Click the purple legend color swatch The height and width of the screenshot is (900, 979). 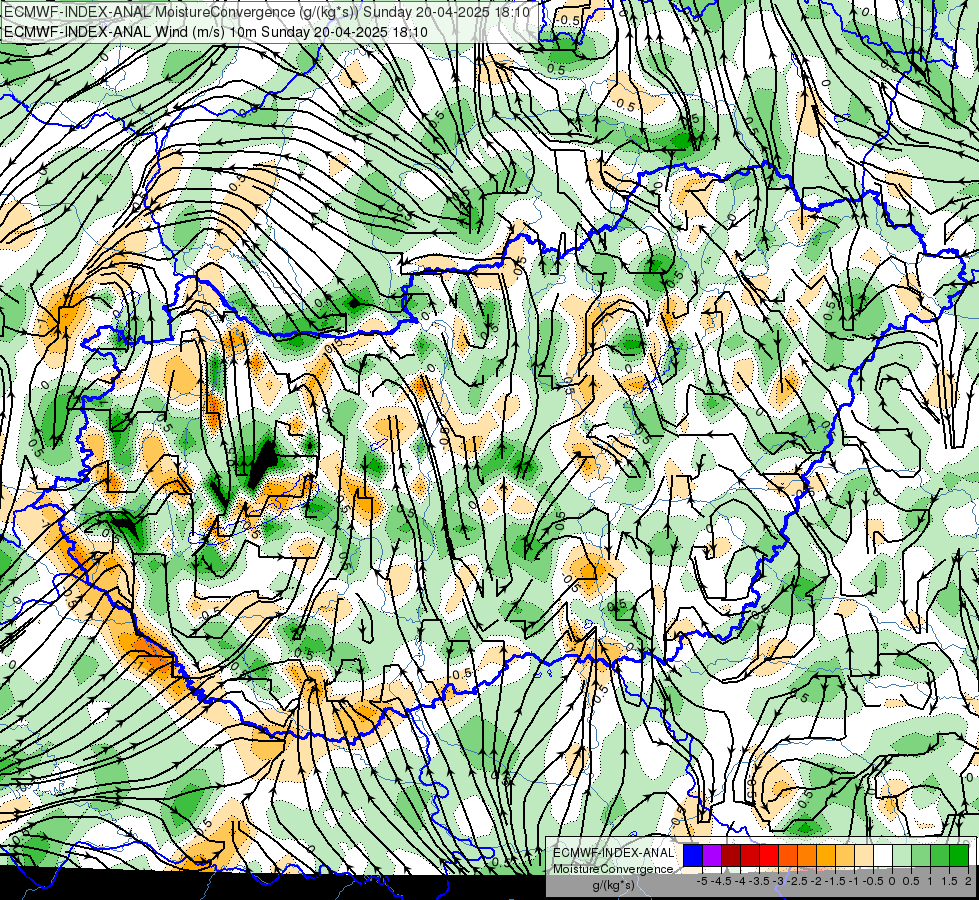pos(712,856)
